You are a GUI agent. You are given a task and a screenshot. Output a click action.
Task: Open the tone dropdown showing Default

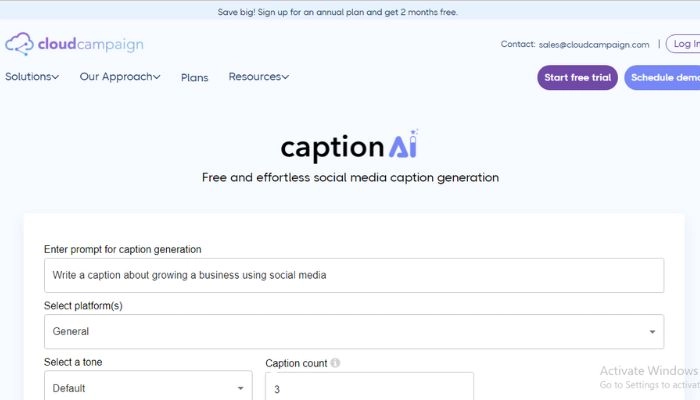tap(148, 388)
